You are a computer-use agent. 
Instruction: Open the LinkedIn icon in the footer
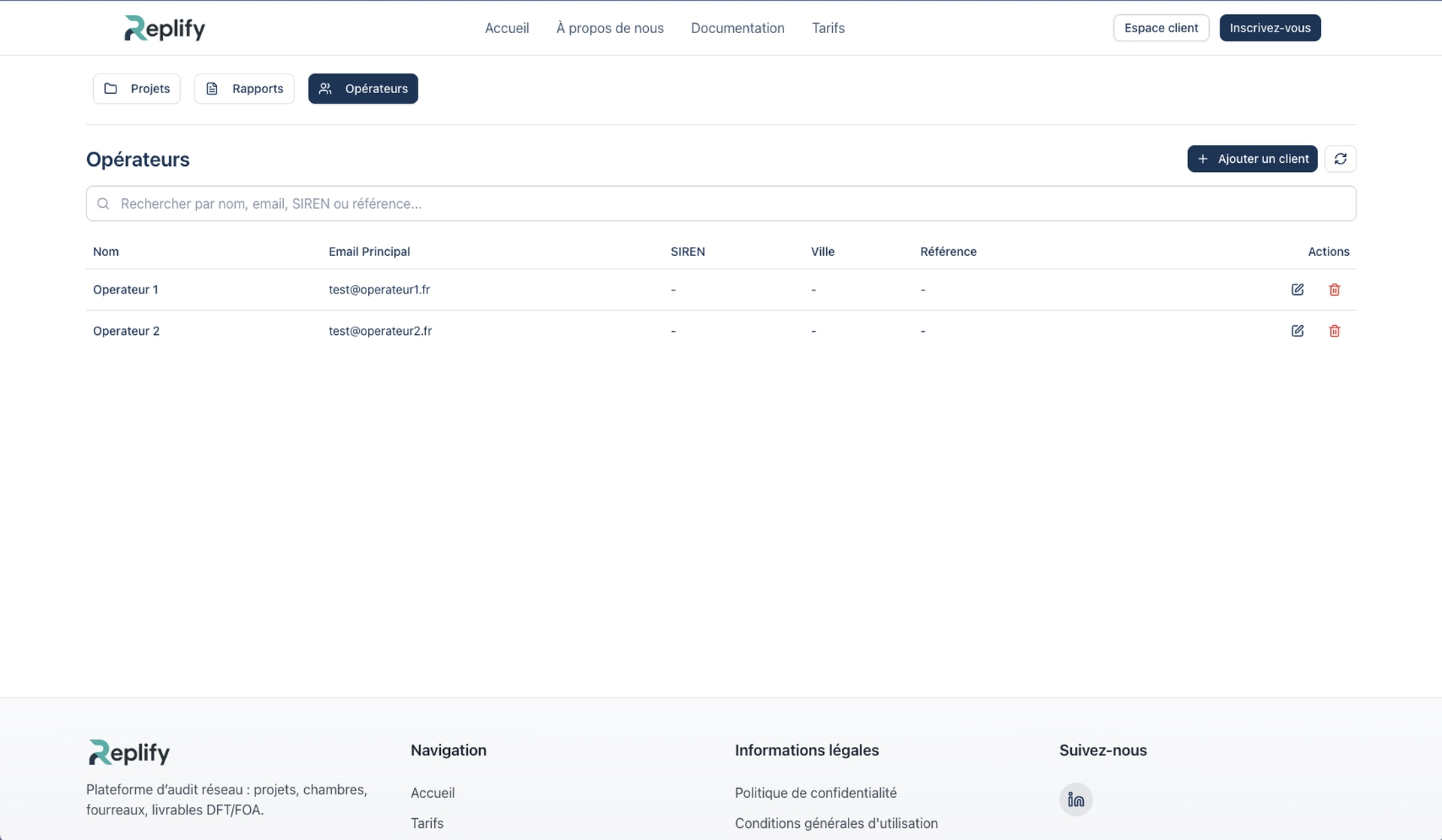(1075, 799)
